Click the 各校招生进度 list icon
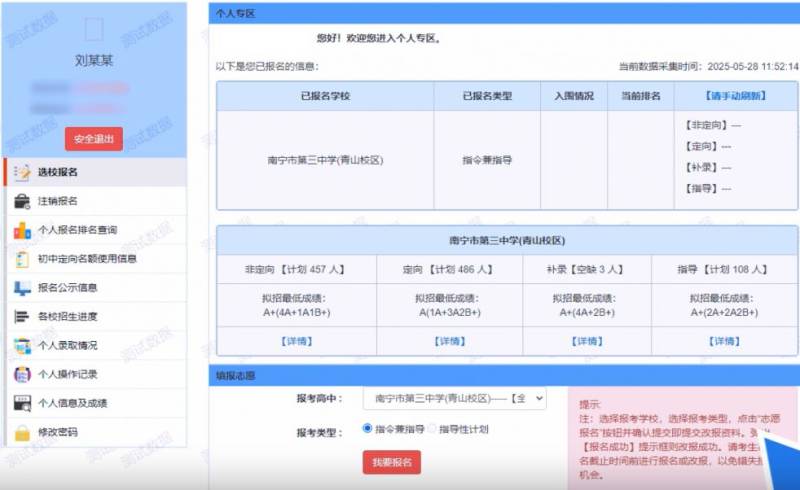This screenshot has height=490, width=800. click(21, 317)
